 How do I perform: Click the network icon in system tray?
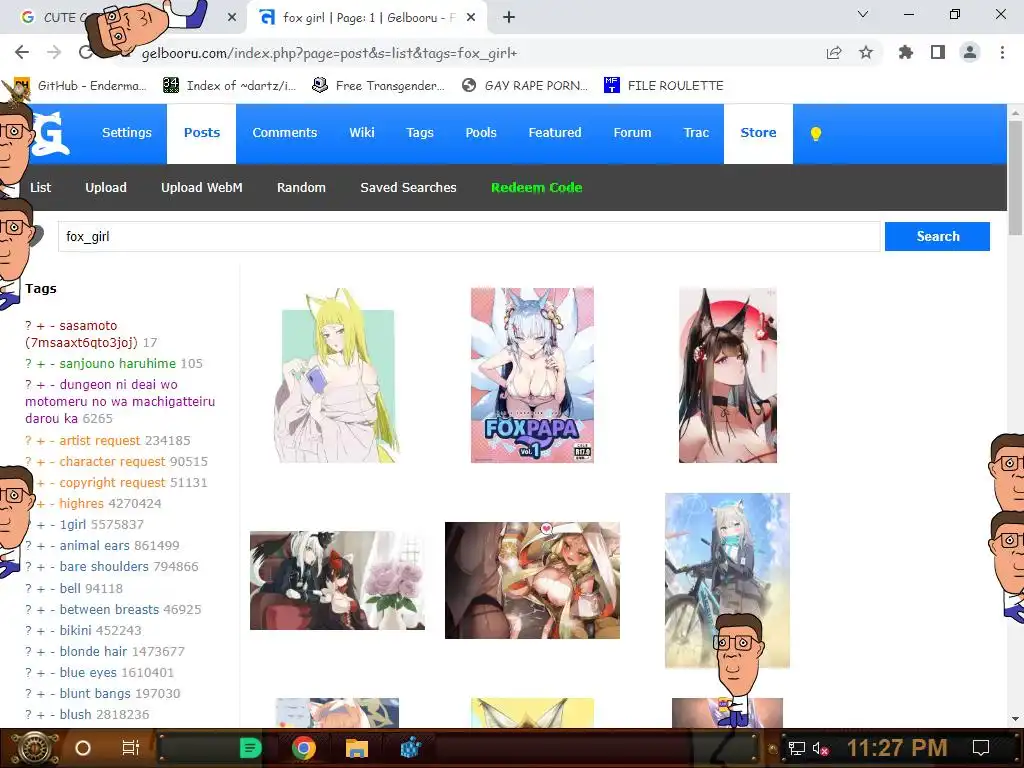pos(797,748)
